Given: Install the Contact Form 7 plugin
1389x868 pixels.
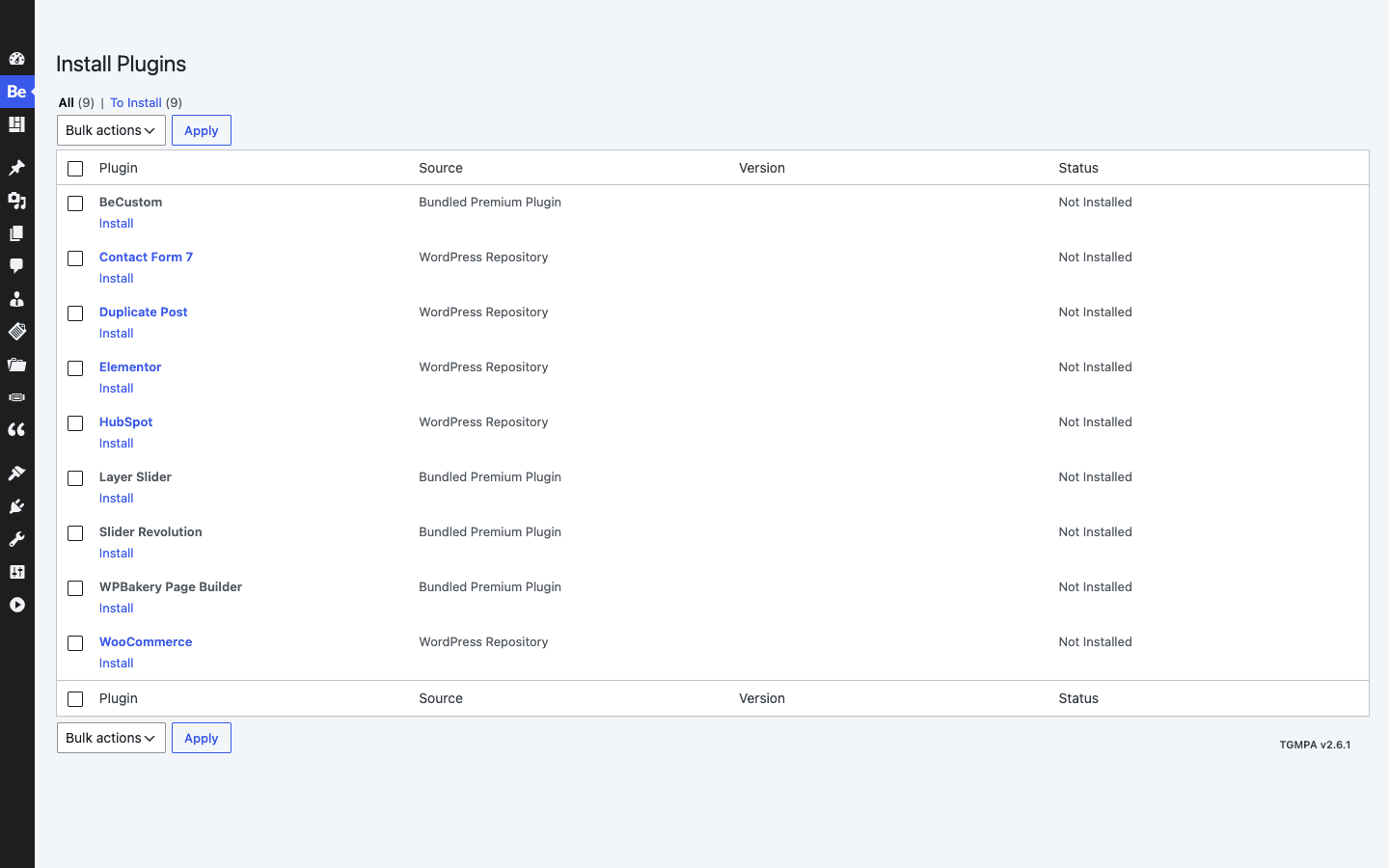Looking at the screenshot, I should [x=117, y=278].
